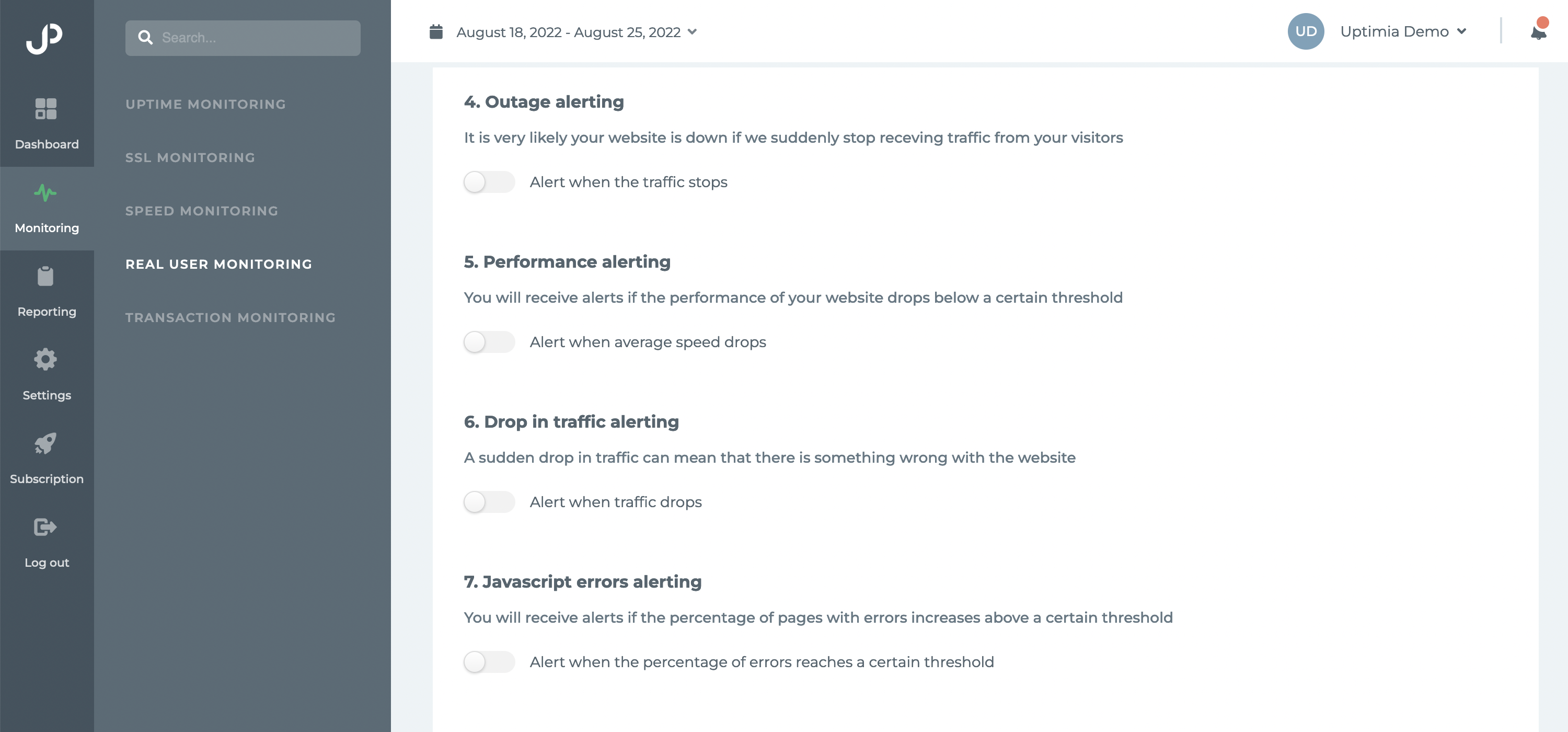1568x732 pixels.
Task: Open the Settings gear icon
Action: point(45,359)
